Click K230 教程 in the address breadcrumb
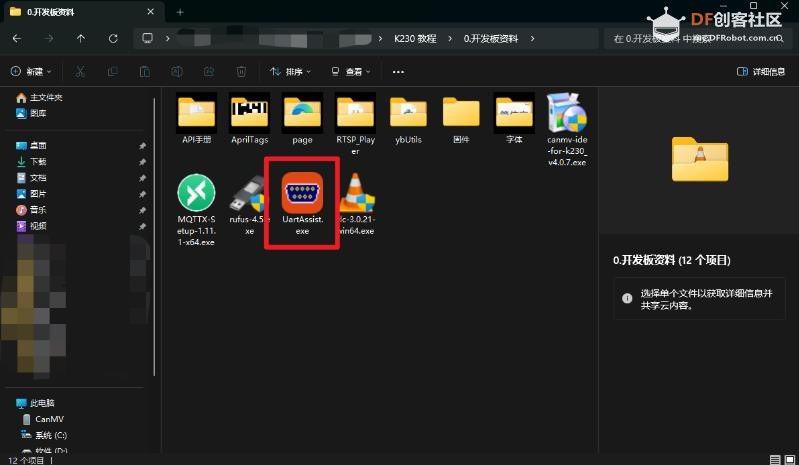799x465 pixels. tap(409, 39)
